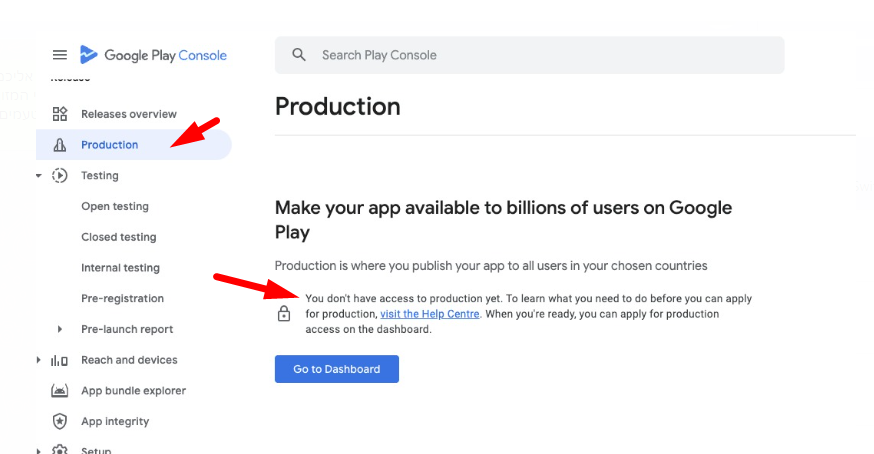This screenshot has width=874, height=454.
Task: Expand the Reach and devices arrow
Action: 38,360
